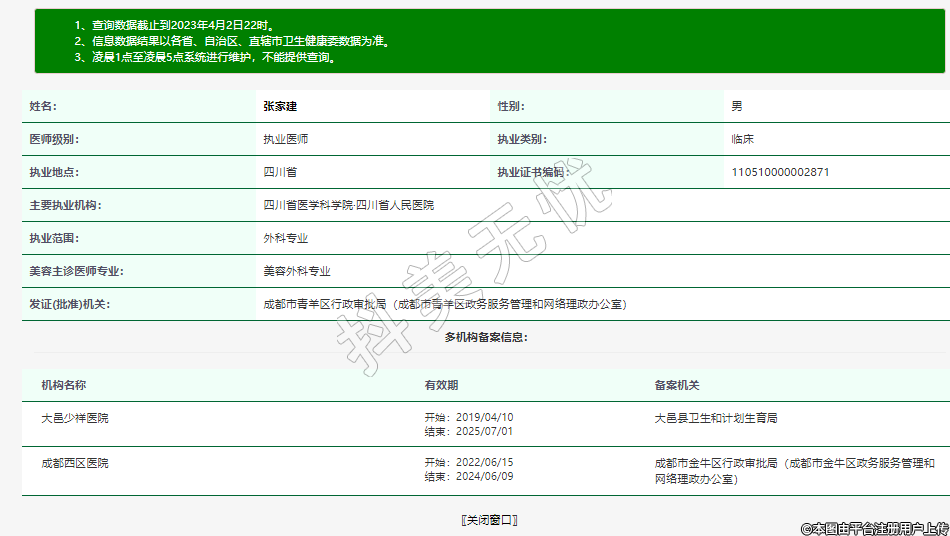Image resolution: width=950 pixels, height=536 pixels.
Task: Click the green notice banner about query data
Action: click(x=488, y=41)
